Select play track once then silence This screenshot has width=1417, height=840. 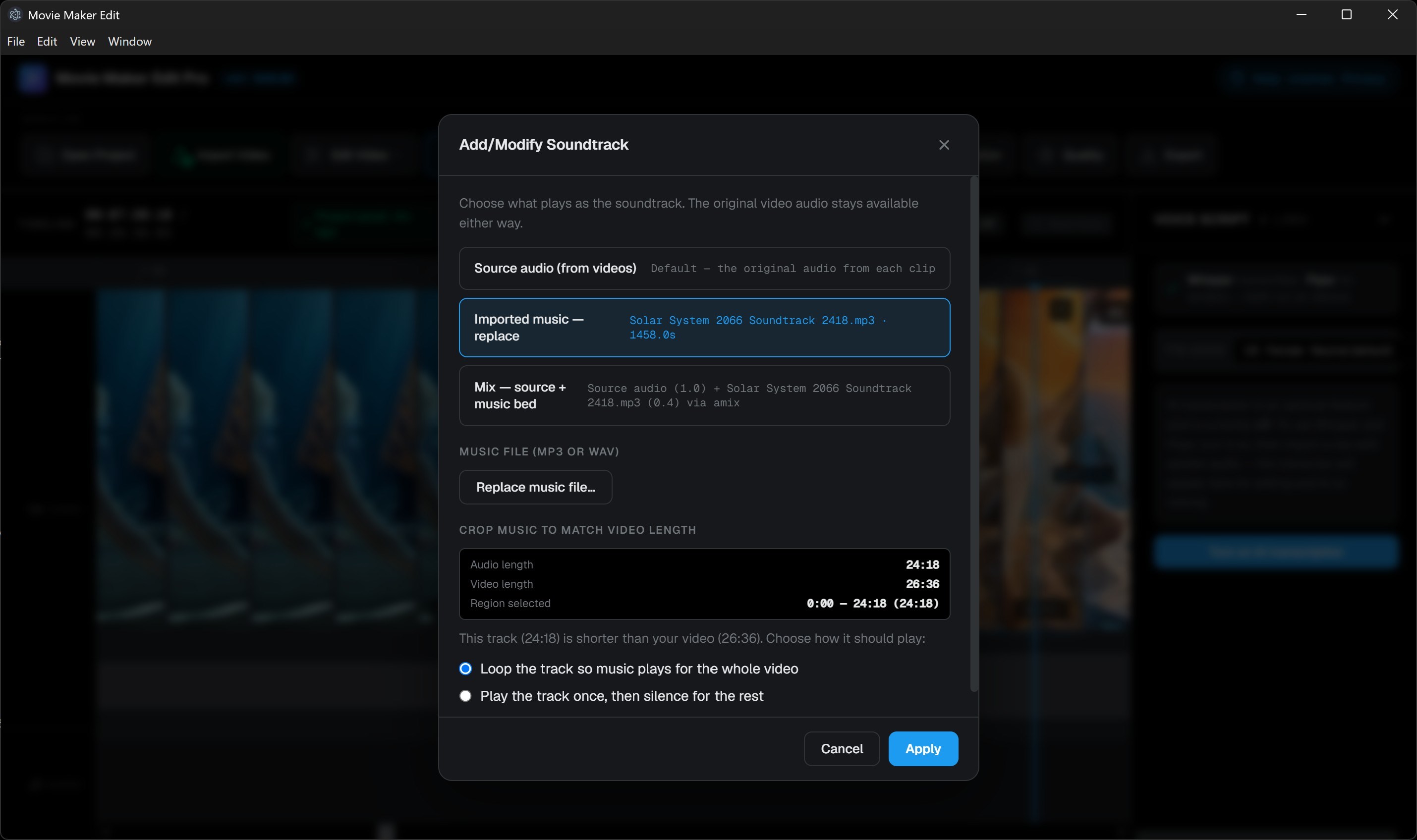click(x=465, y=696)
